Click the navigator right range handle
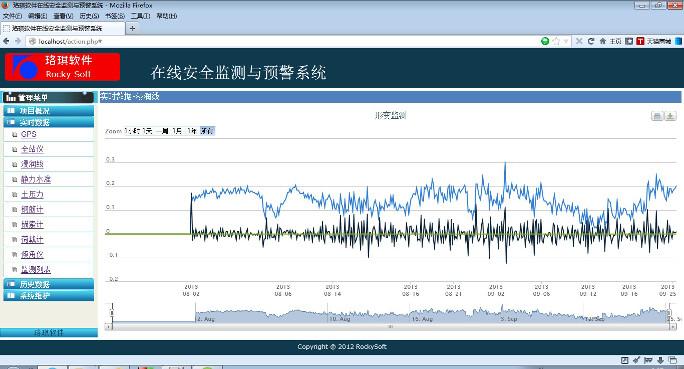Viewport: 684px width, 369px height. 670,312
